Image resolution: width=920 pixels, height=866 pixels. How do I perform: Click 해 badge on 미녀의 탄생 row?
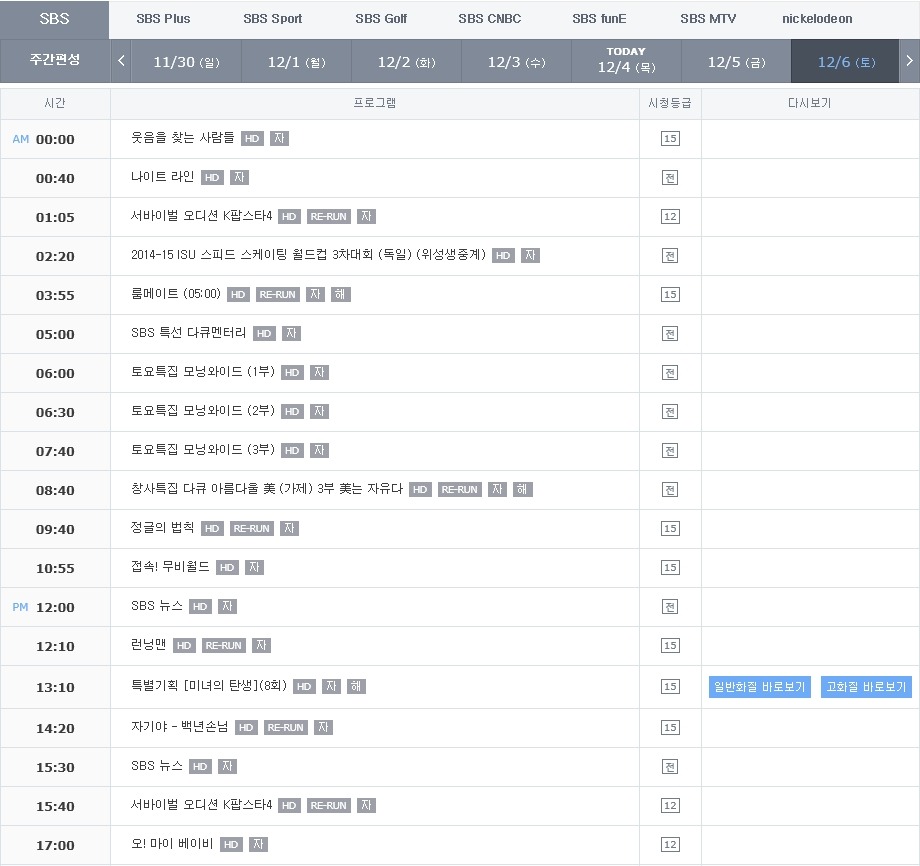pos(356,686)
